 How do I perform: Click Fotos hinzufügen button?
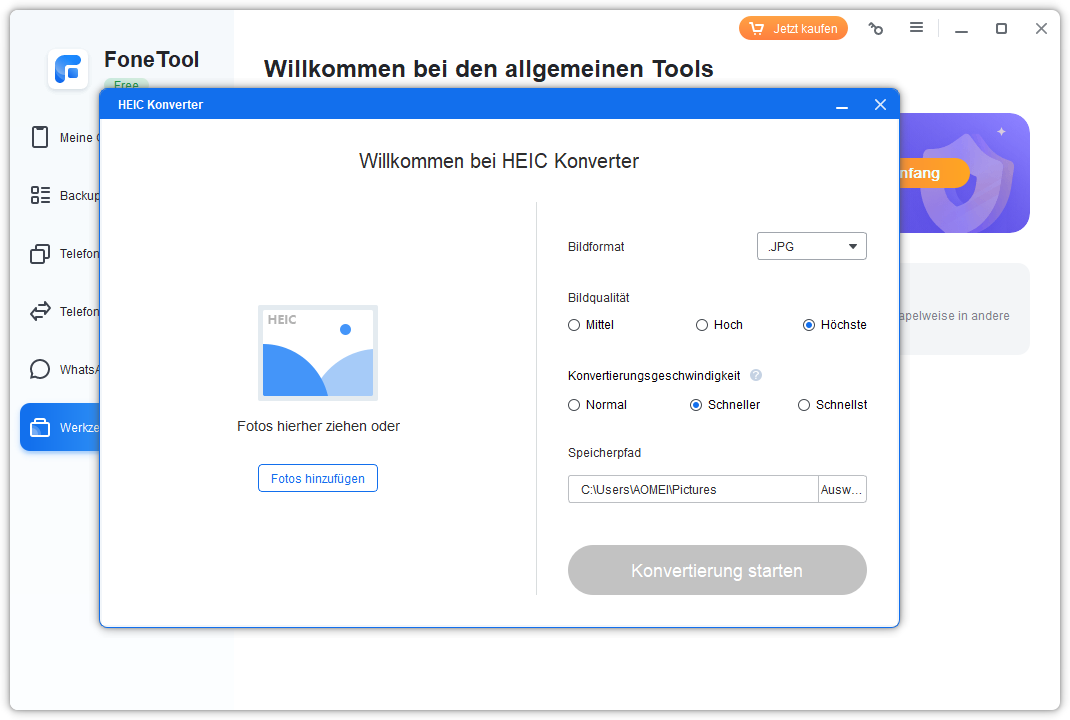(x=318, y=478)
